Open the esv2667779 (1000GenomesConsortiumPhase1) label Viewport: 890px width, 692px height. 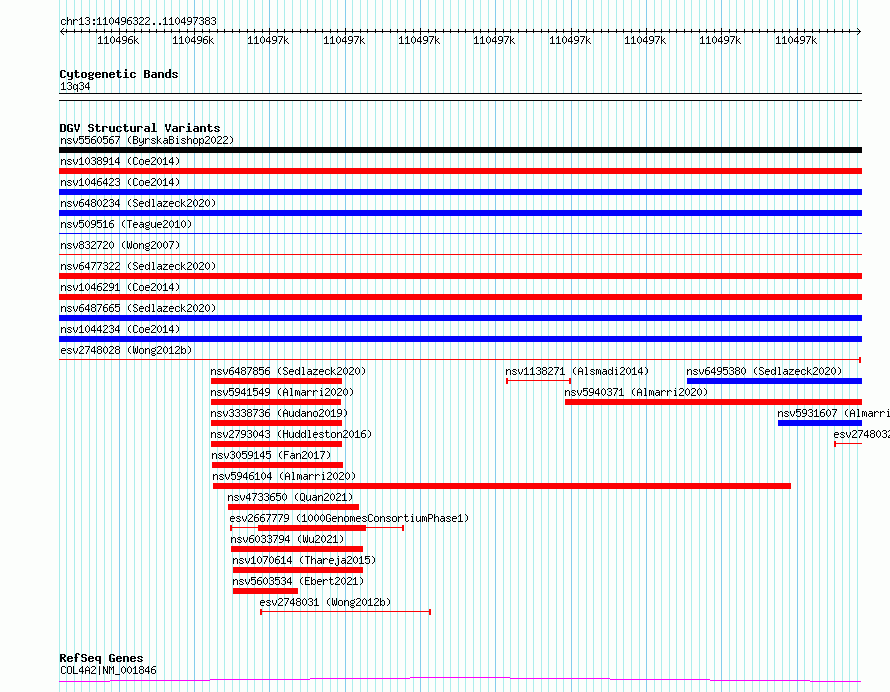click(x=348, y=518)
